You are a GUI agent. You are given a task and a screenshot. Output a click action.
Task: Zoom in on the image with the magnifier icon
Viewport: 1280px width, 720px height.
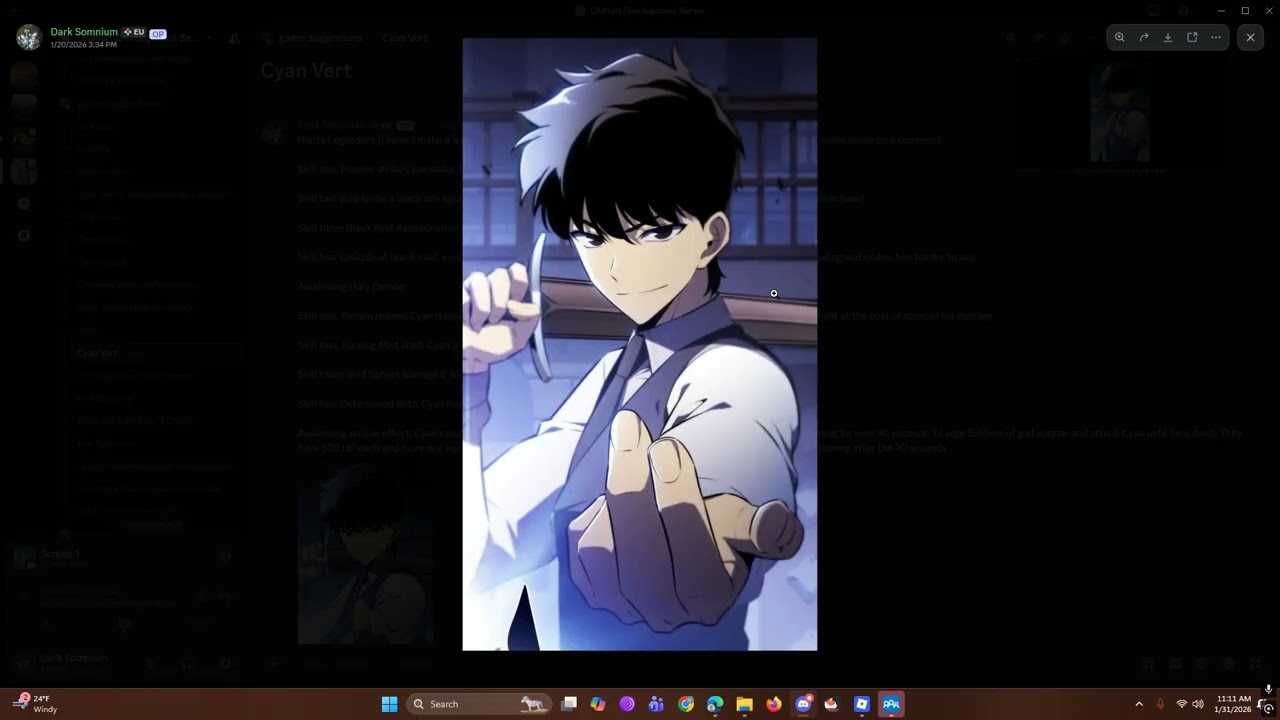[x=1119, y=37]
